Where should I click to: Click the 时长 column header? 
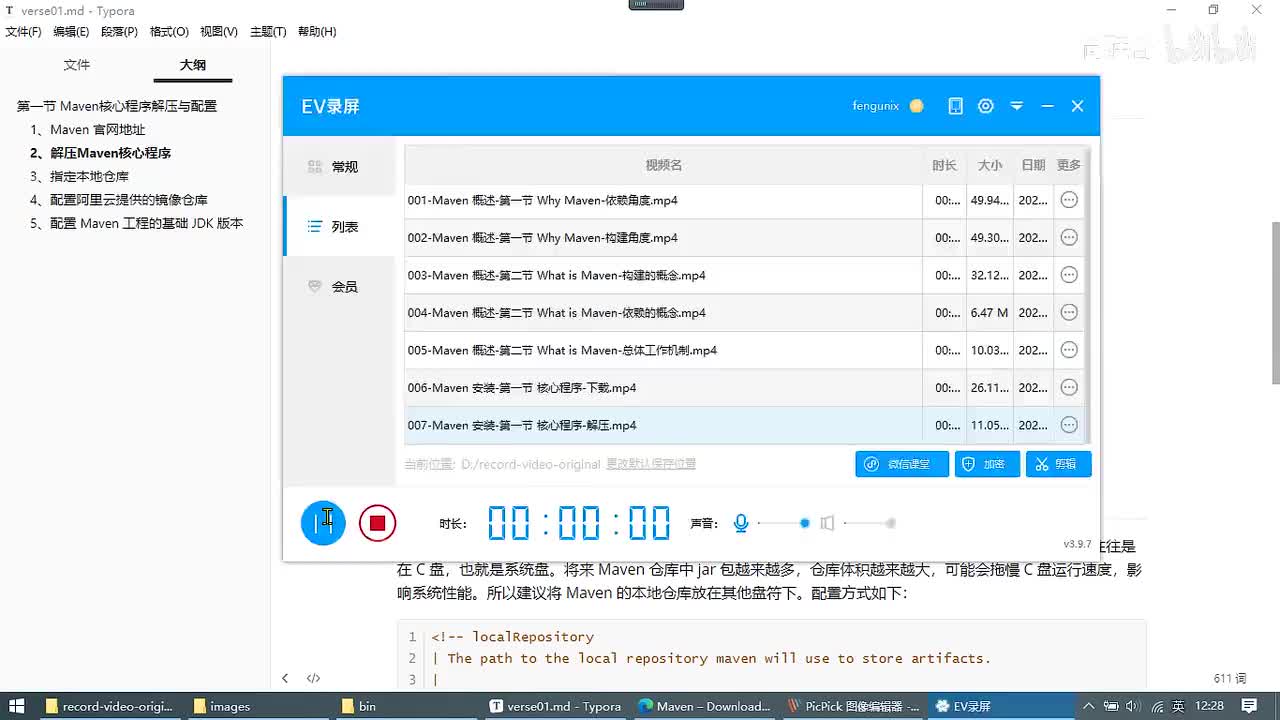pyautogui.click(x=944, y=165)
